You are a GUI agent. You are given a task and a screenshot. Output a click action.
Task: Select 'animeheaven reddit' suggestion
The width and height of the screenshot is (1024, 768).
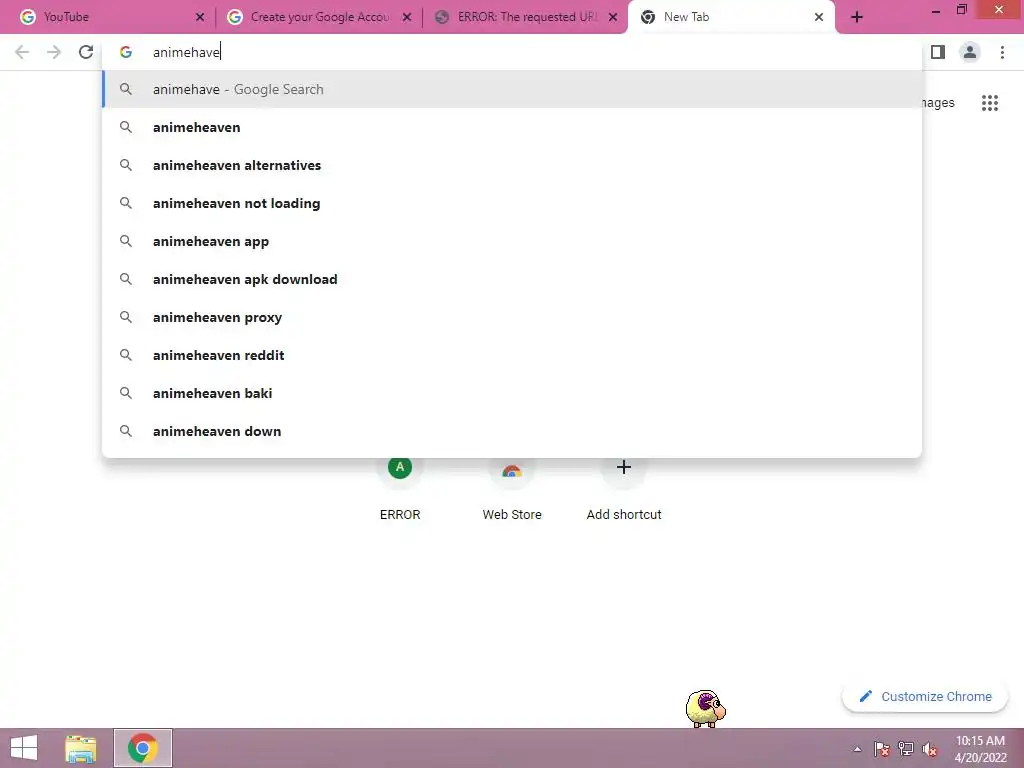512,355
